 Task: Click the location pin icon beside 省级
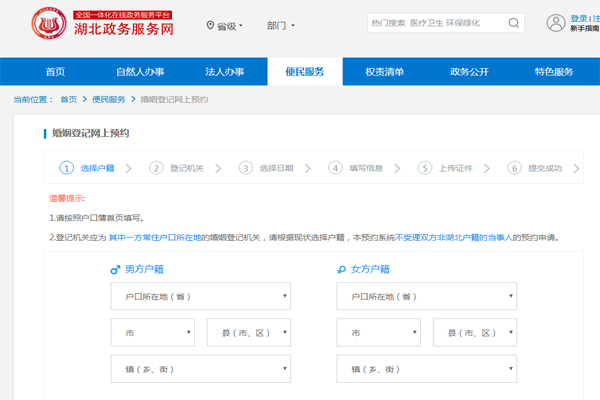click(x=210, y=25)
